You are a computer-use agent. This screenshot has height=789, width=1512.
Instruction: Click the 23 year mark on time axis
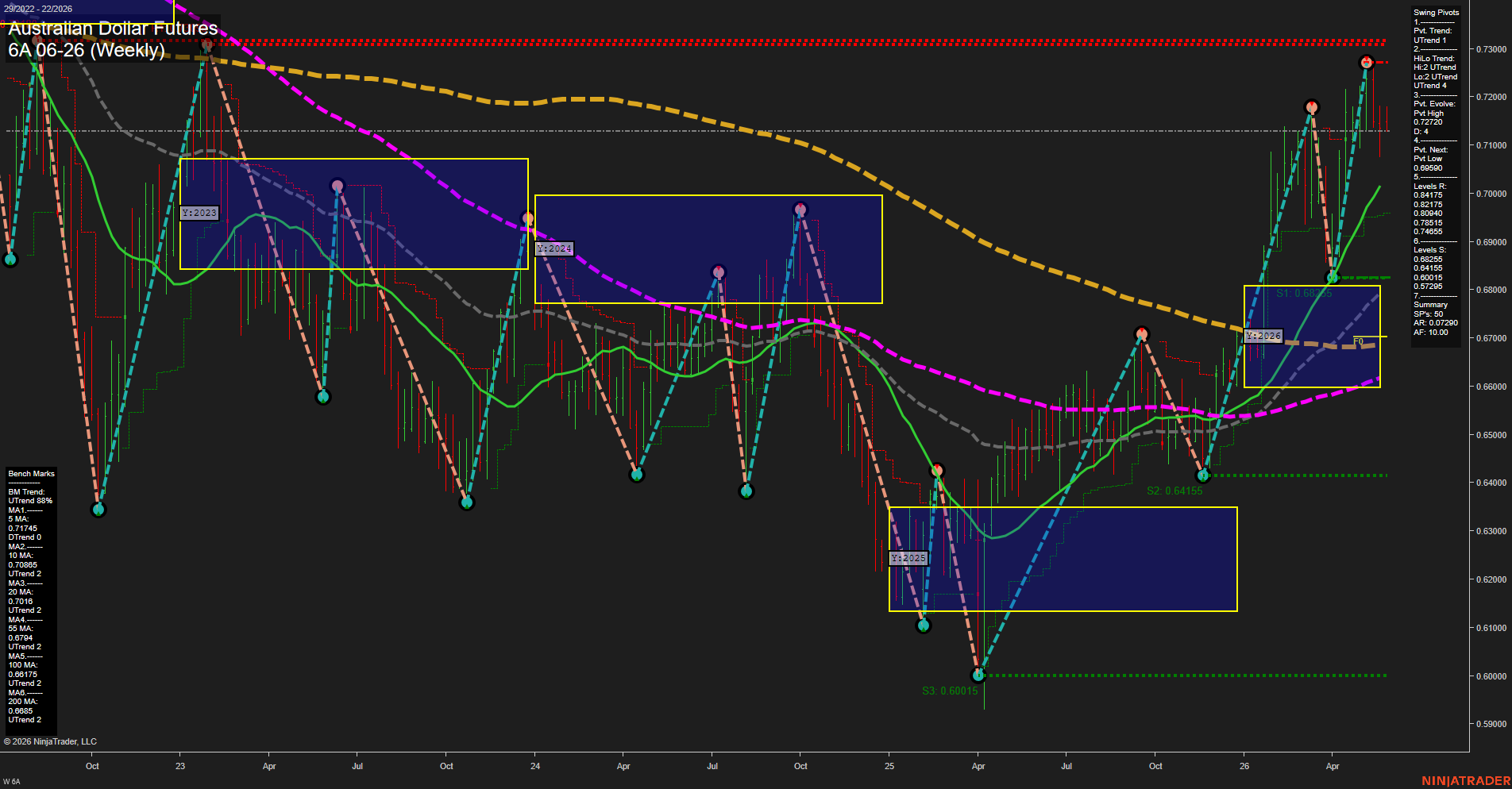(x=180, y=766)
